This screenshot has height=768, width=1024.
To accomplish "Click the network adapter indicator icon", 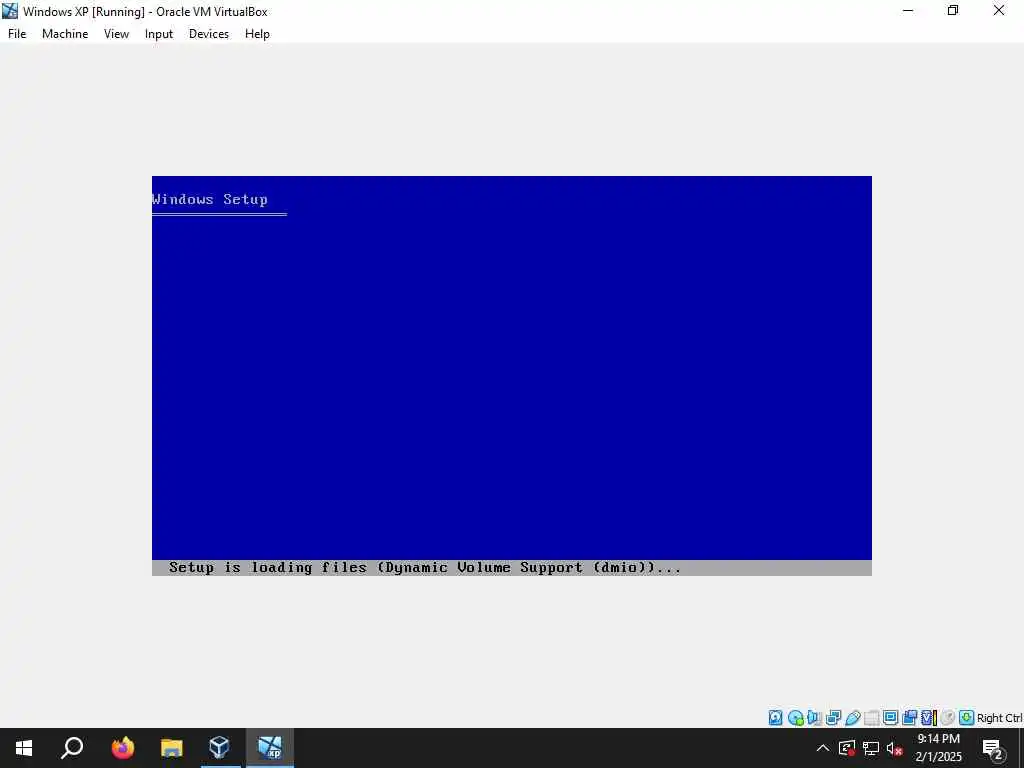I will (x=833, y=718).
